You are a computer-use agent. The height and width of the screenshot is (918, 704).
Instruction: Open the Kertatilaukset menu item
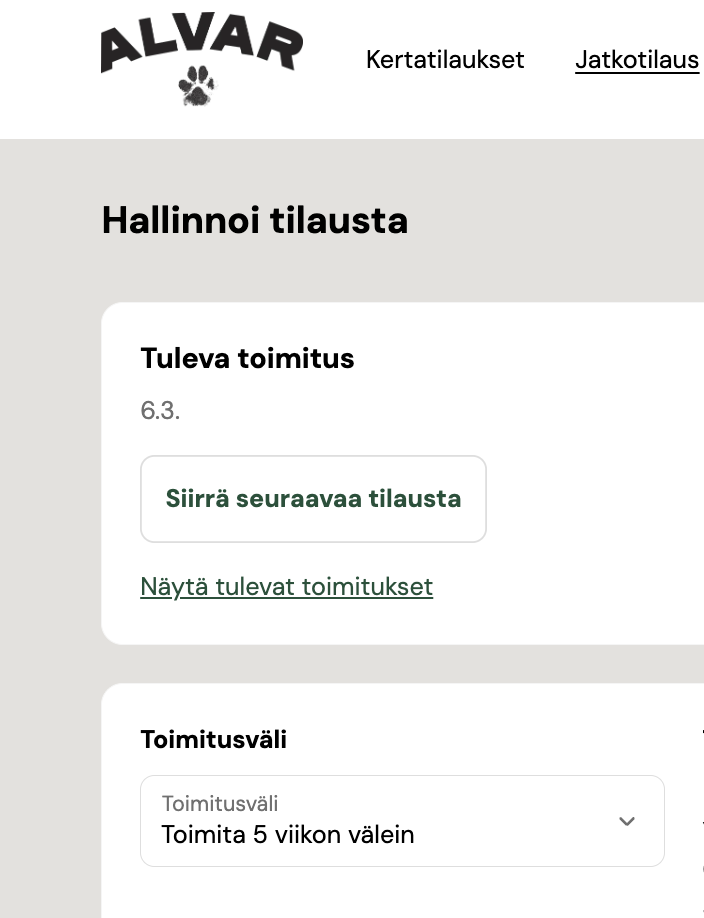point(445,60)
